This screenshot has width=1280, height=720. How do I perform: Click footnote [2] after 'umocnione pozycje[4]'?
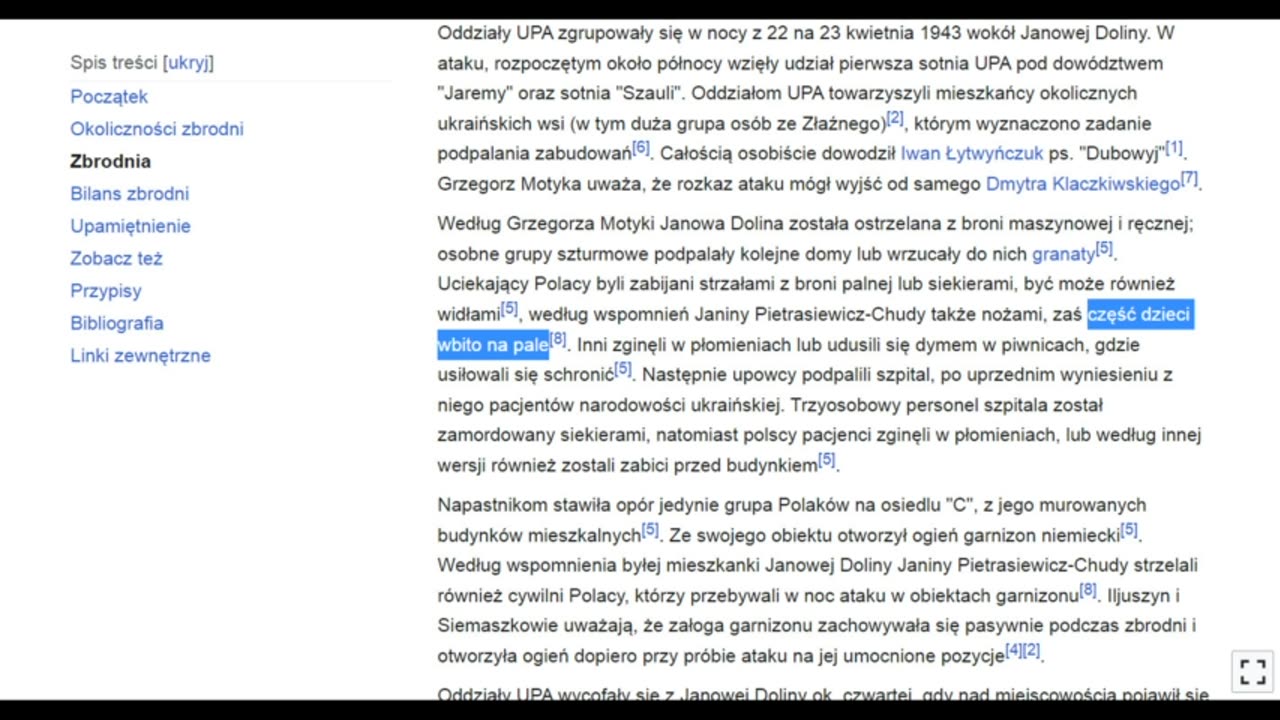click(1031, 650)
